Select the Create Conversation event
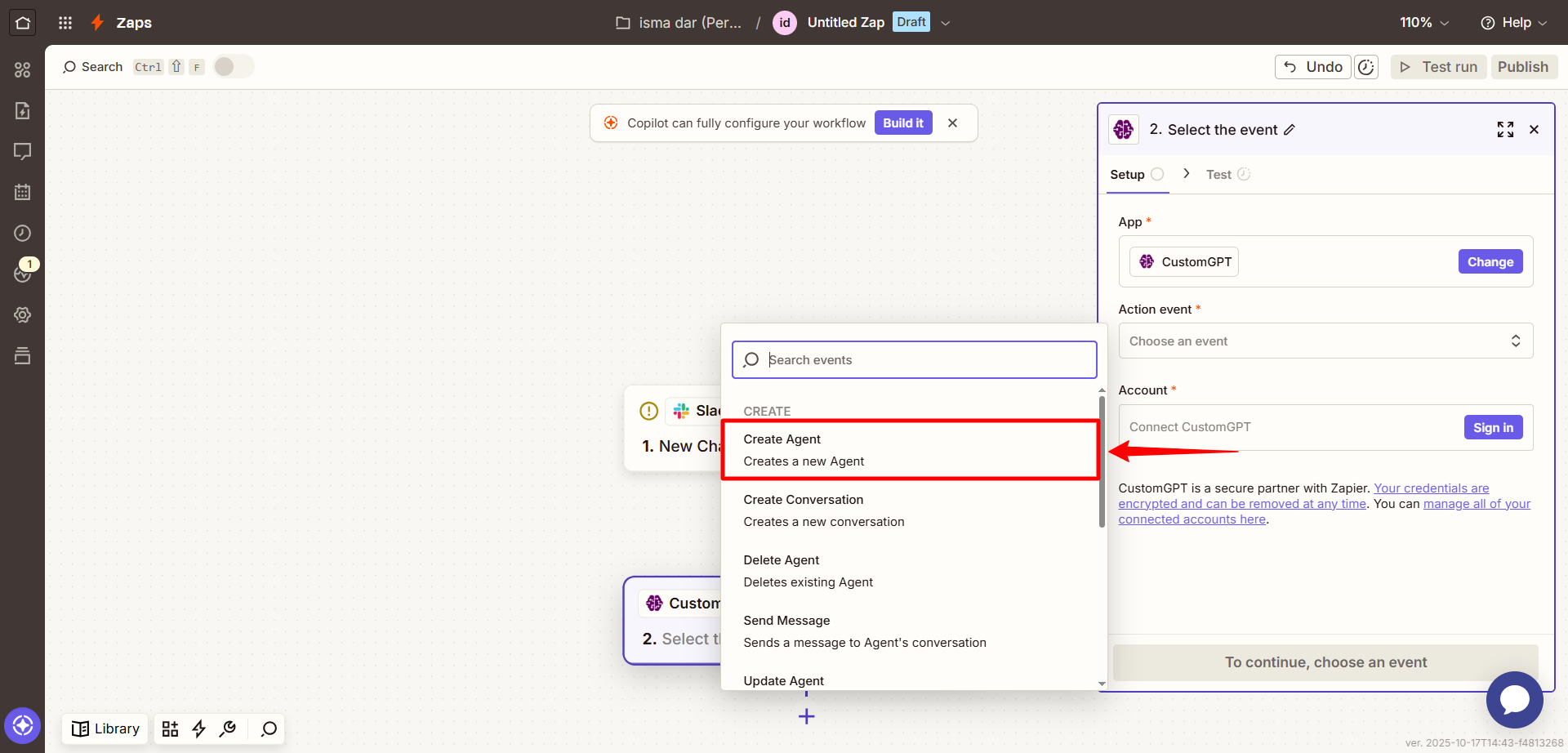 (911, 510)
